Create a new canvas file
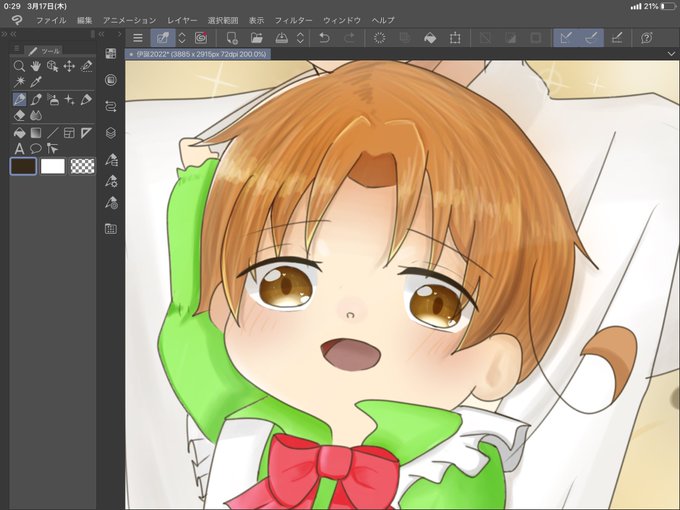Image resolution: width=680 pixels, height=510 pixels. (x=232, y=38)
